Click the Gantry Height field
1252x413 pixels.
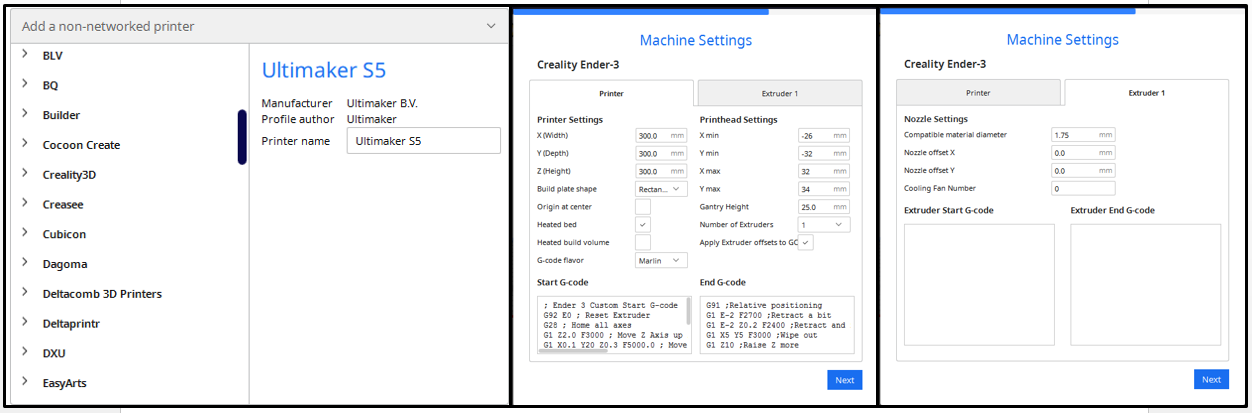click(824, 207)
